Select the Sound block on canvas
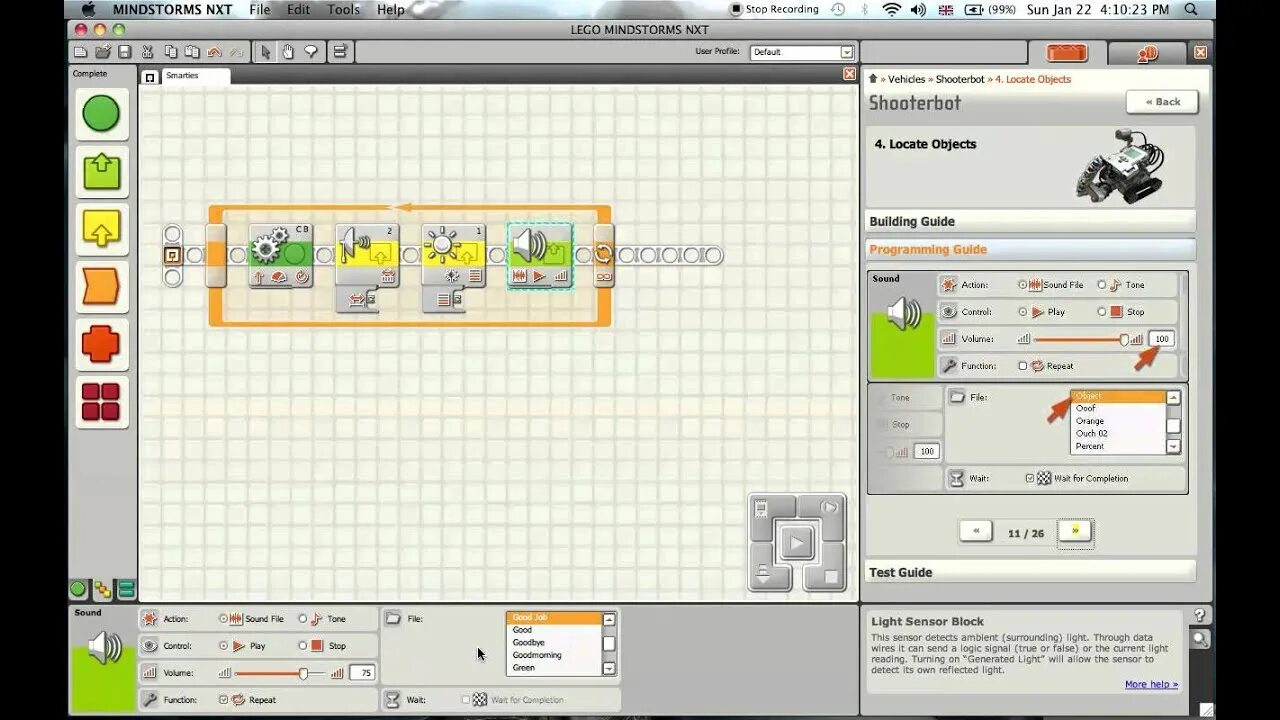This screenshot has height=720, width=1280. click(540, 256)
